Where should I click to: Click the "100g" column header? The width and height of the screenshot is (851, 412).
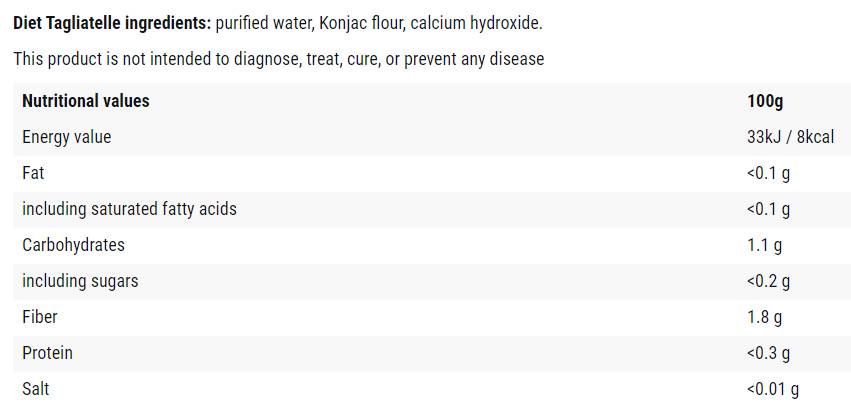click(x=765, y=101)
